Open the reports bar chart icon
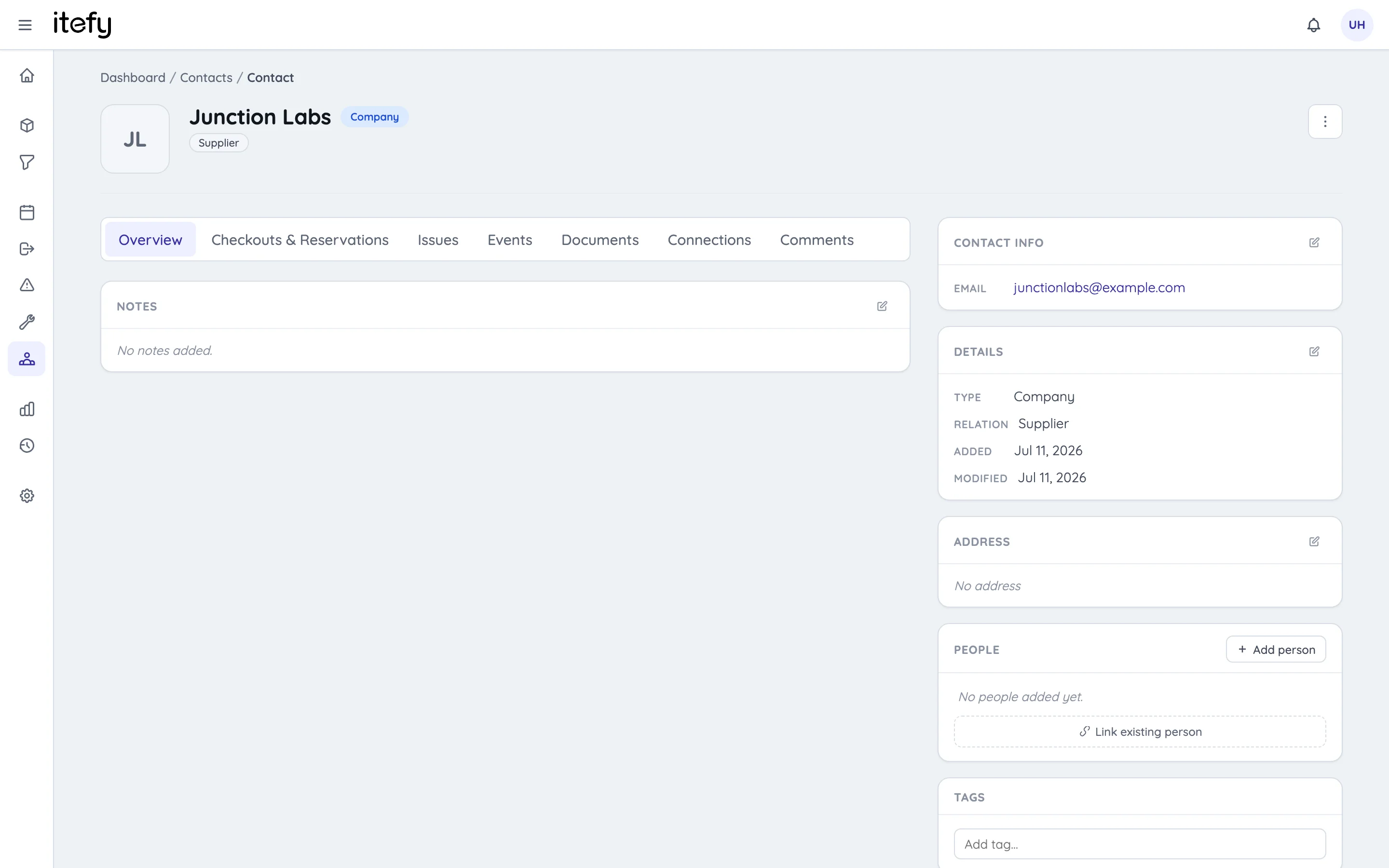 pos(27,409)
